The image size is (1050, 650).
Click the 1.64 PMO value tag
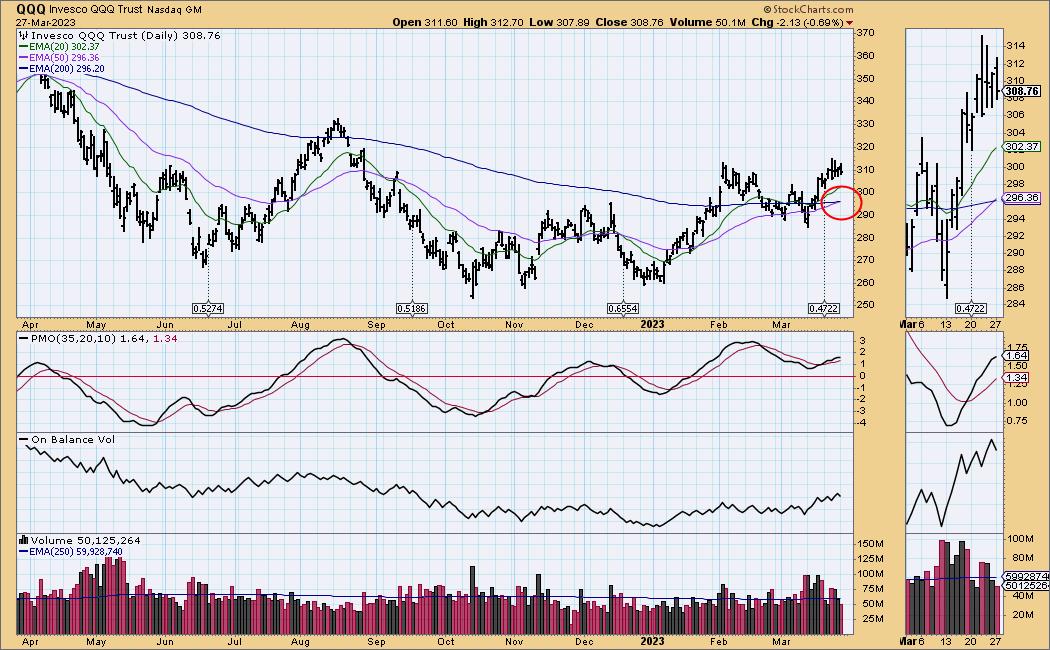1017,356
